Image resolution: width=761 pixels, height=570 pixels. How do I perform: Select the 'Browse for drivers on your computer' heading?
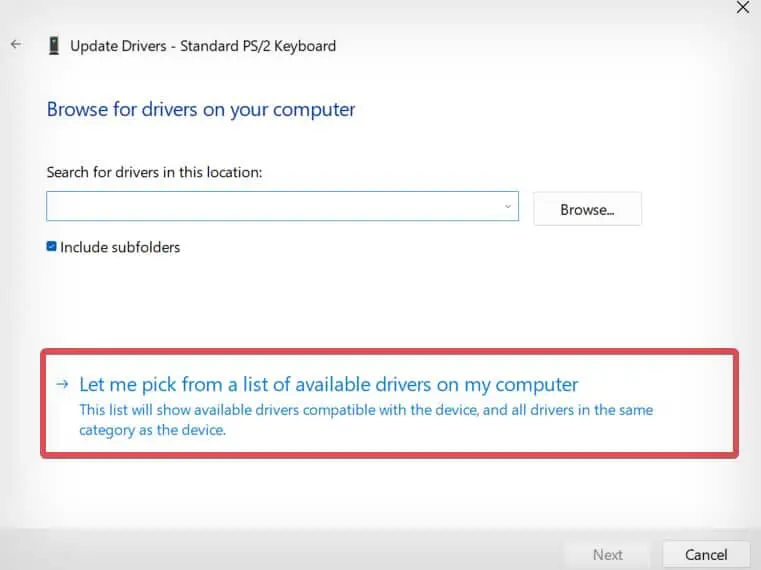click(201, 109)
